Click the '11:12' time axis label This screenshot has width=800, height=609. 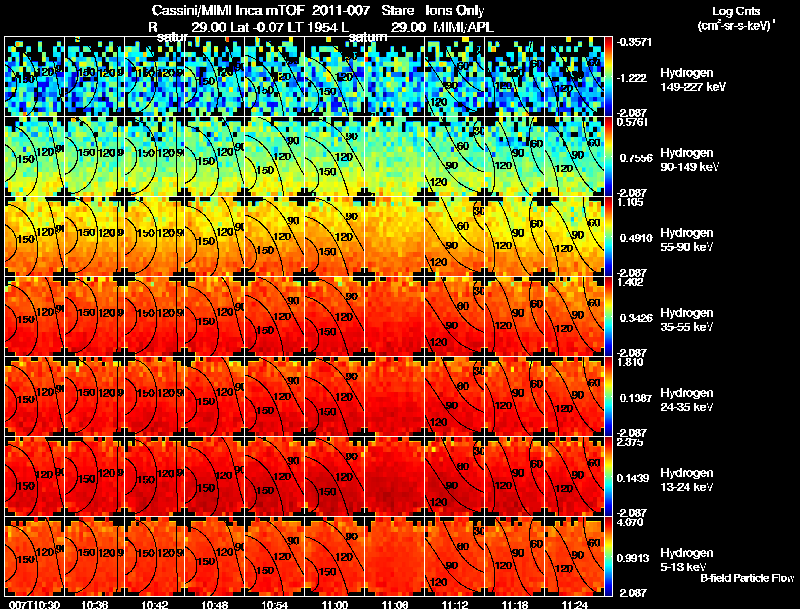[455, 604]
